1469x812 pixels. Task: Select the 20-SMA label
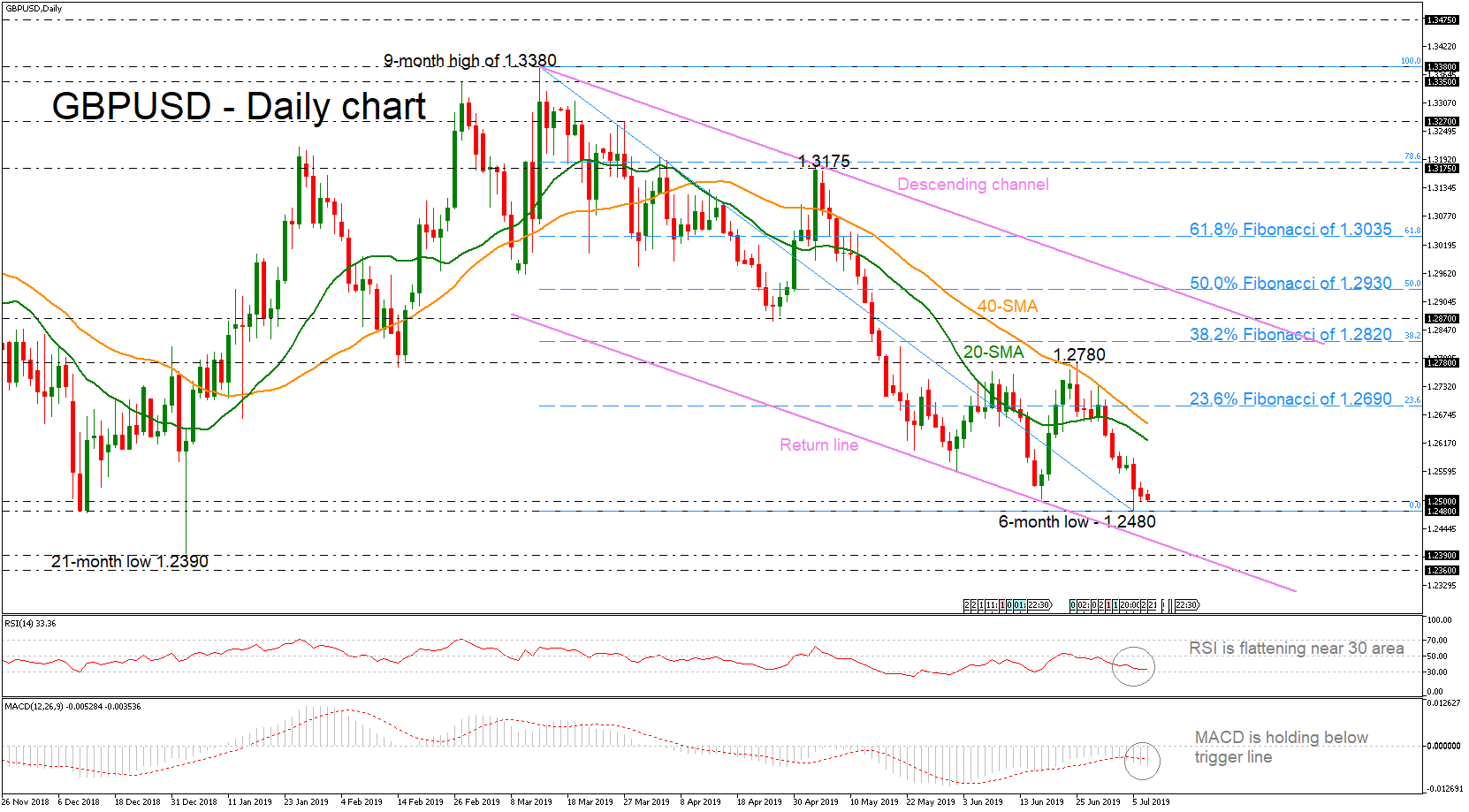(993, 352)
